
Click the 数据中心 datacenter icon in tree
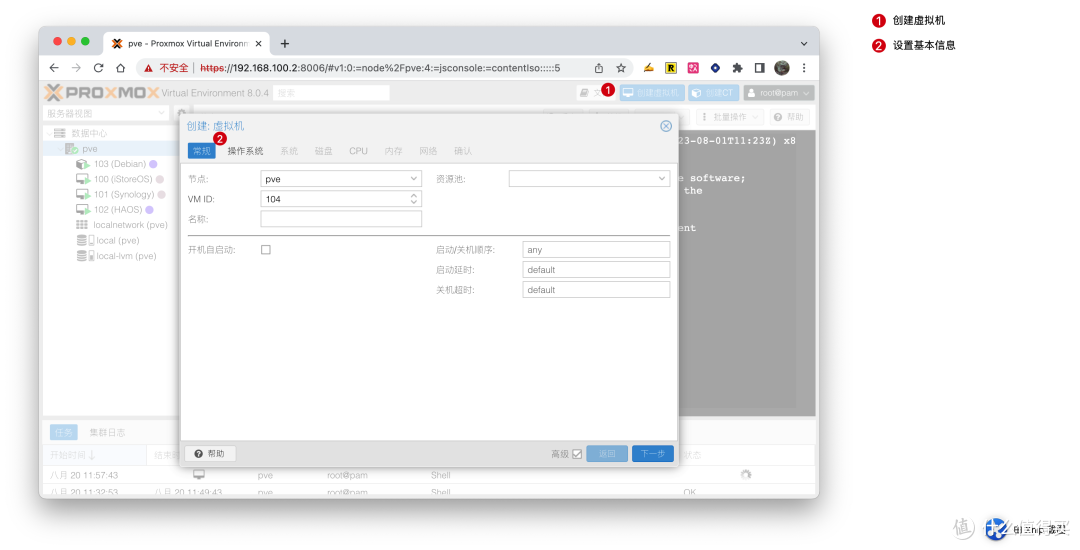60,133
